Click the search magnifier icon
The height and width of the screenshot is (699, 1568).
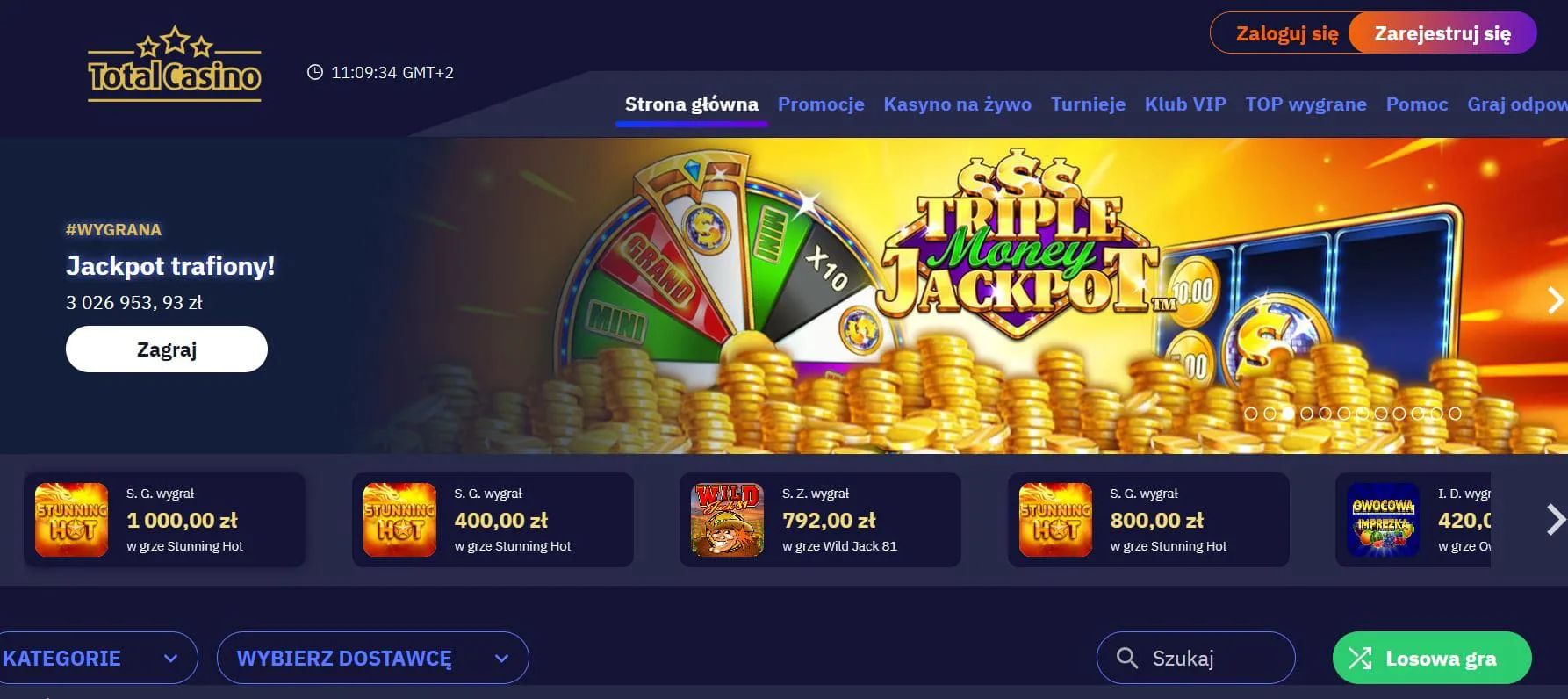pyautogui.click(x=1126, y=658)
